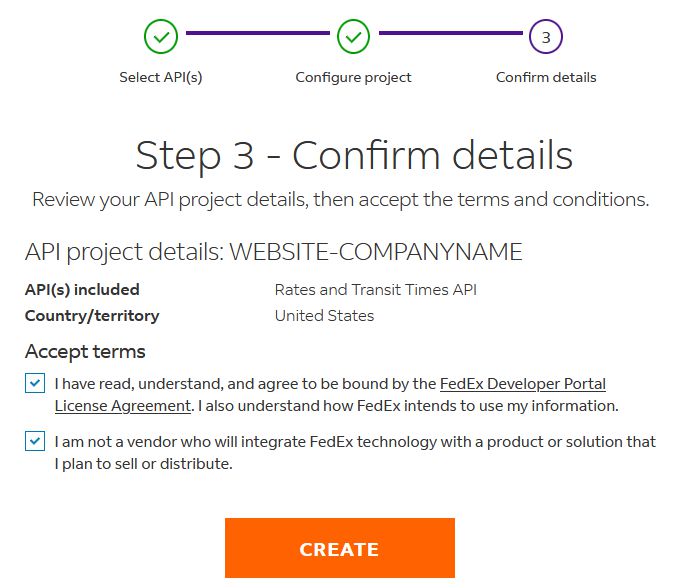This screenshot has height=588, width=696.
Task: Click the 'Step 3 - Confirm details' heading
Action: point(354,155)
